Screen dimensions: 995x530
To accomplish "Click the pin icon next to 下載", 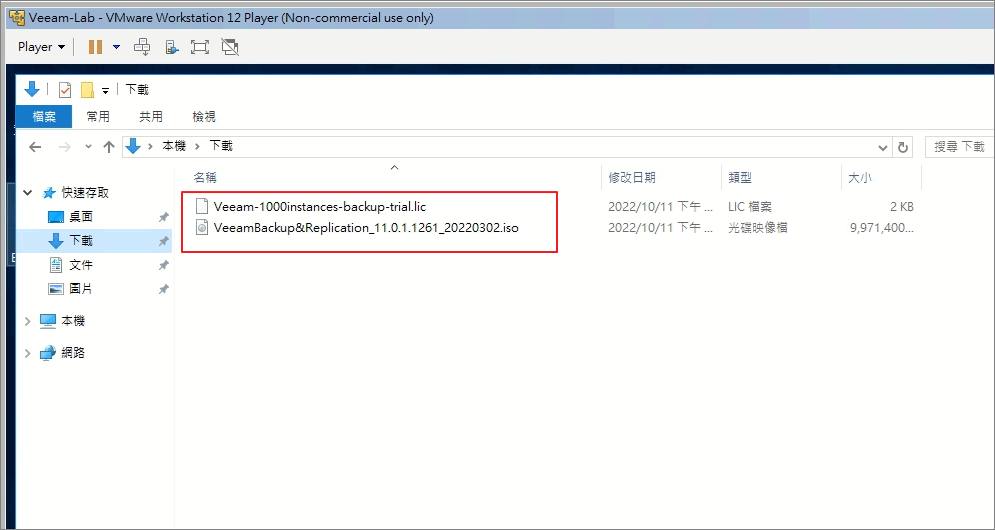I will (164, 241).
